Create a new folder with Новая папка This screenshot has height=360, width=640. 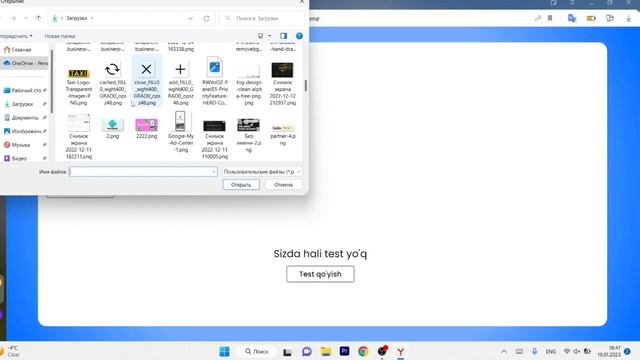click(x=60, y=36)
